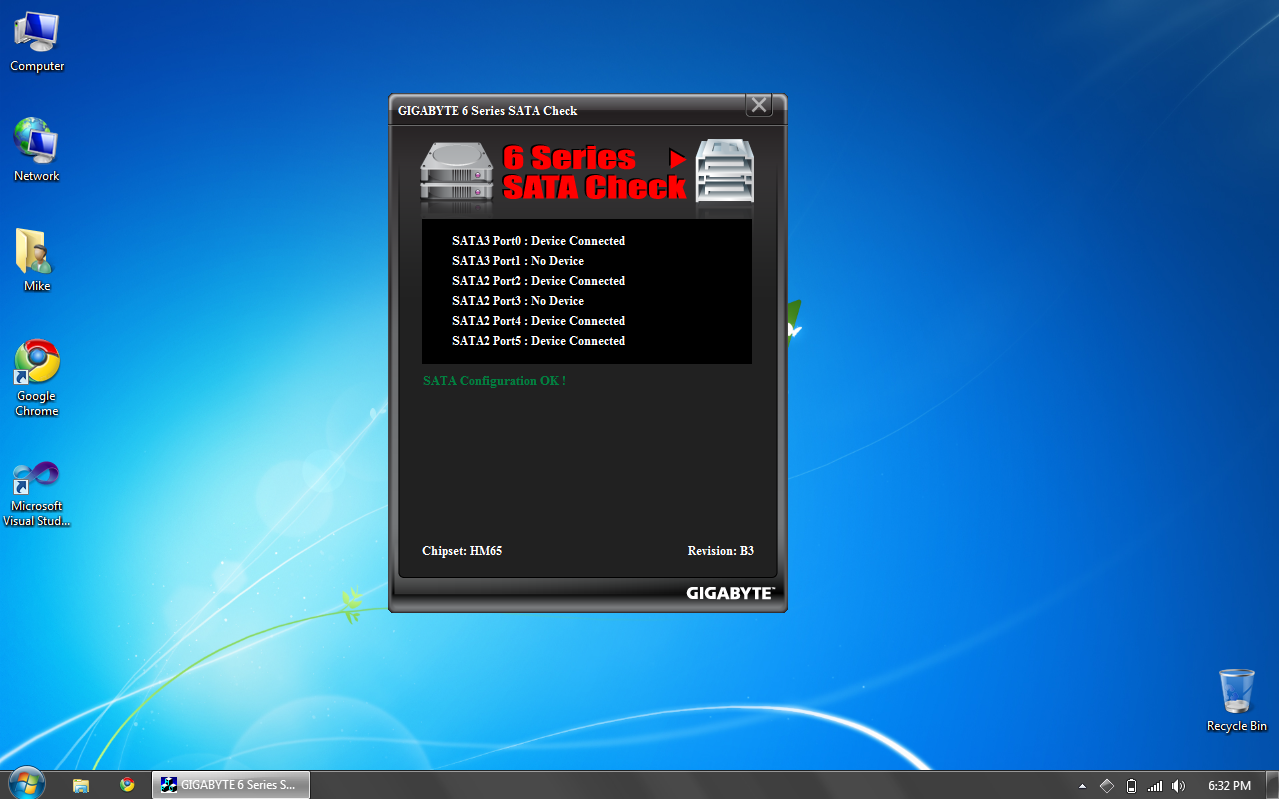Click the window title GIGABYTE 6 Series SATA Check
This screenshot has height=799, width=1279.
click(488, 111)
